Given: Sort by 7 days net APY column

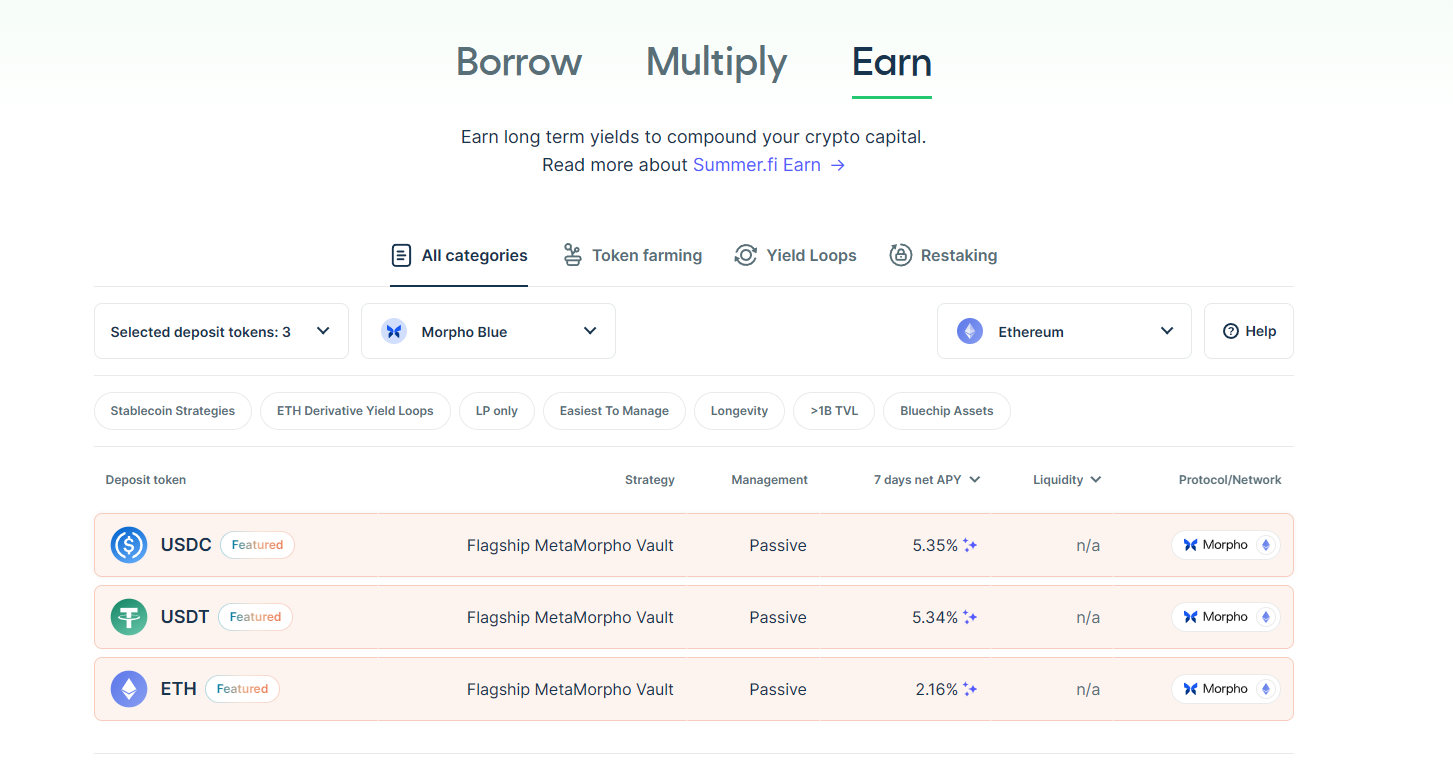Looking at the screenshot, I should [926, 480].
